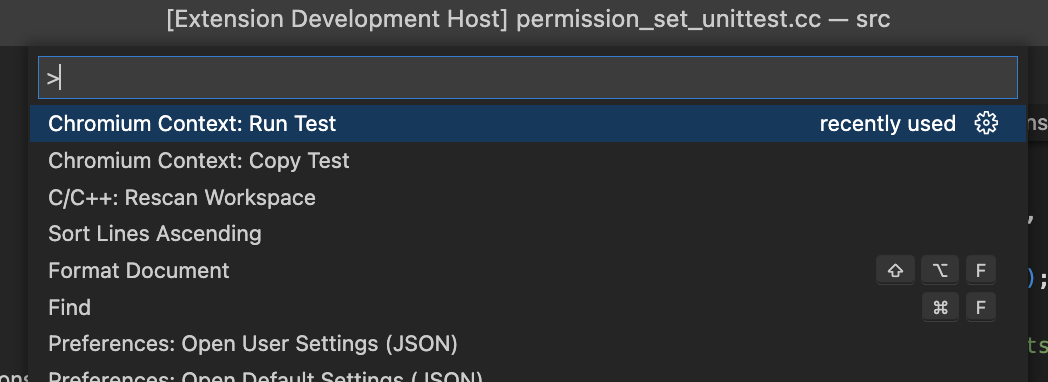
Task: Click the permission_set_unittest.cc window title
Action: pyautogui.click(x=668, y=19)
